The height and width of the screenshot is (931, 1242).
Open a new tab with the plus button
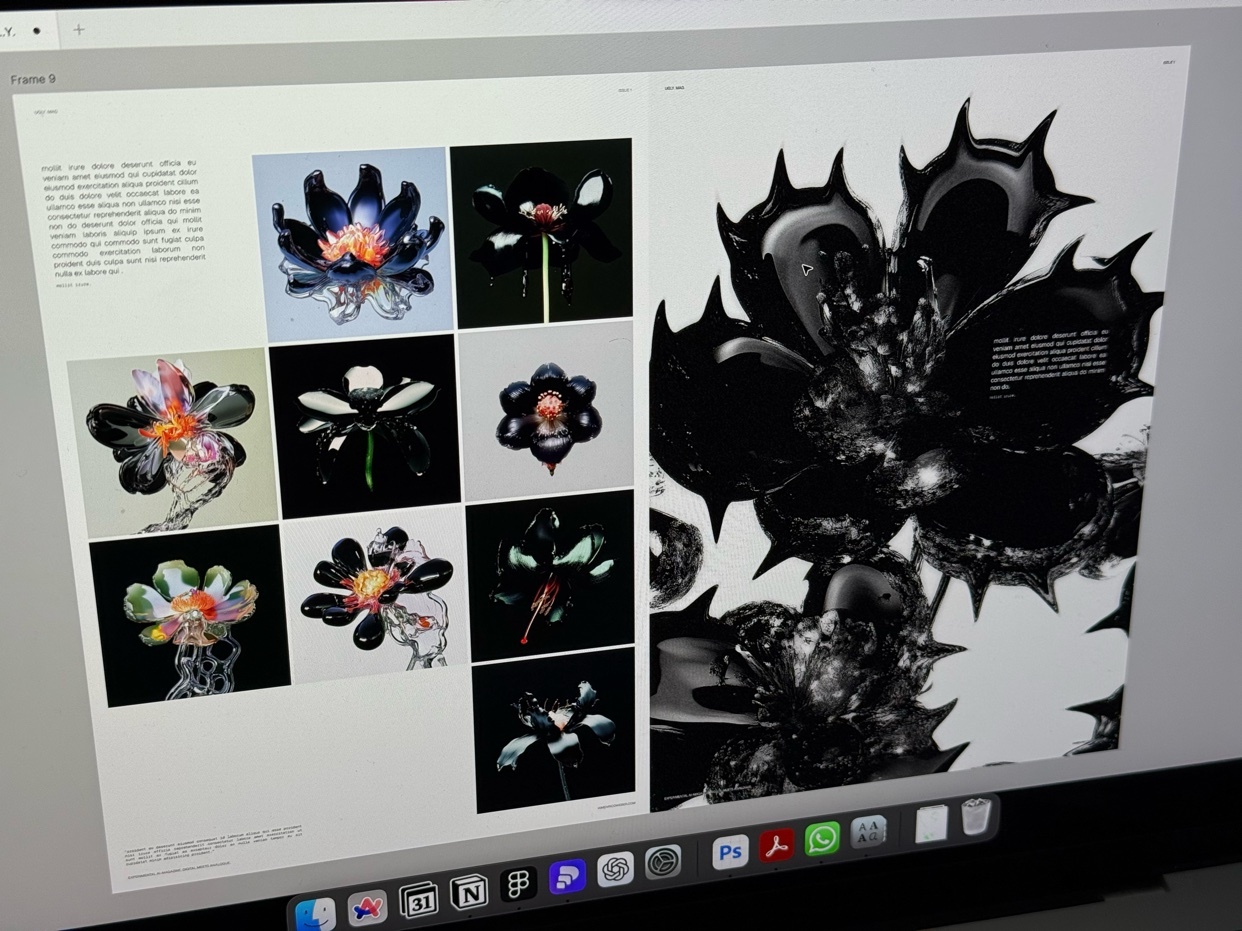79,29
